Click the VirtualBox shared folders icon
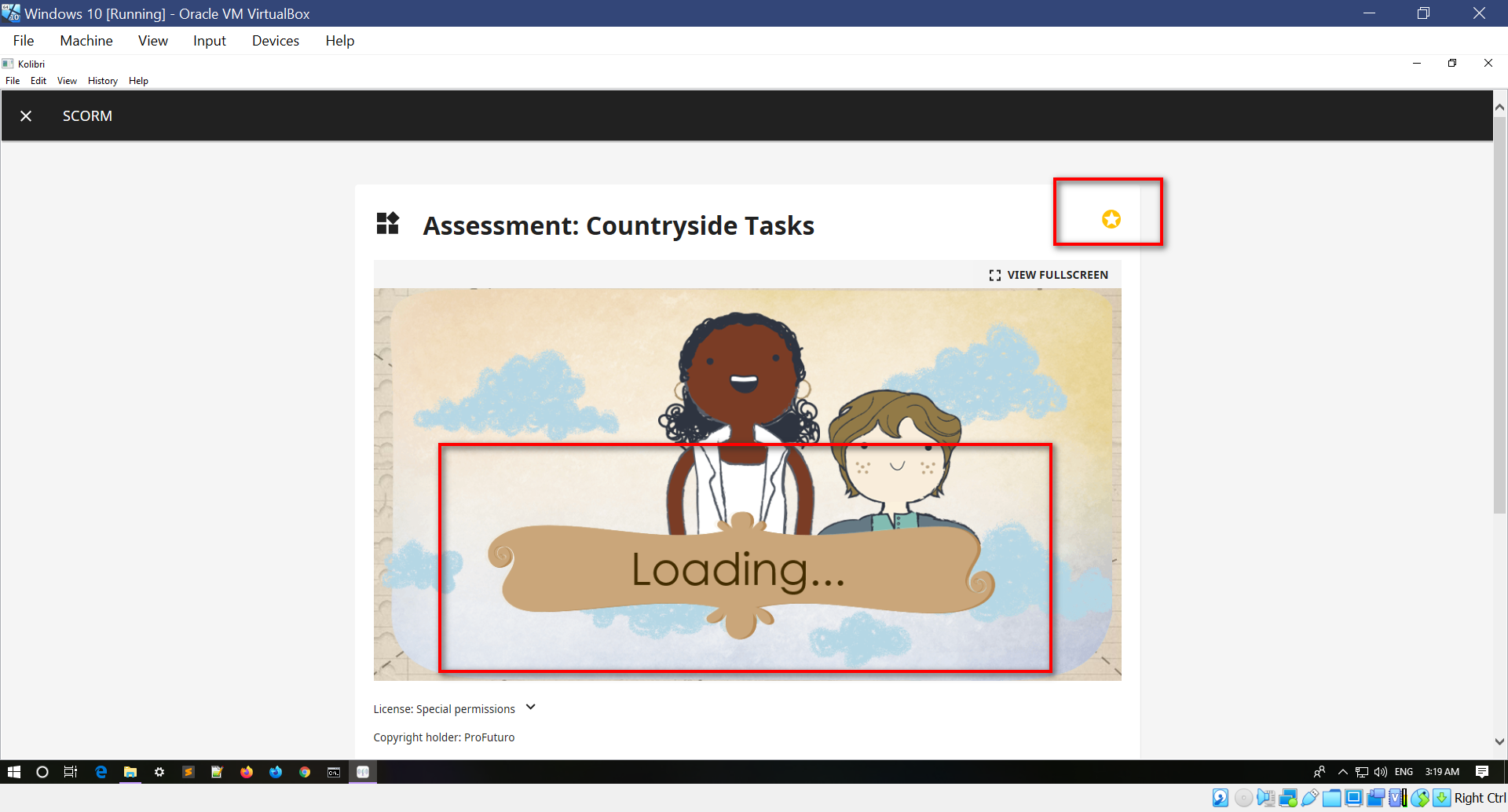This screenshot has width=1508, height=812. [x=1331, y=798]
